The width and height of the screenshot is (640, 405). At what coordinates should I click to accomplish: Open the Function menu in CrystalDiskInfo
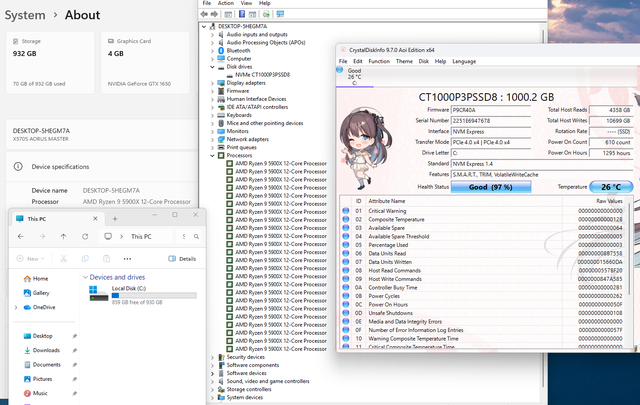tap(379, 61)
